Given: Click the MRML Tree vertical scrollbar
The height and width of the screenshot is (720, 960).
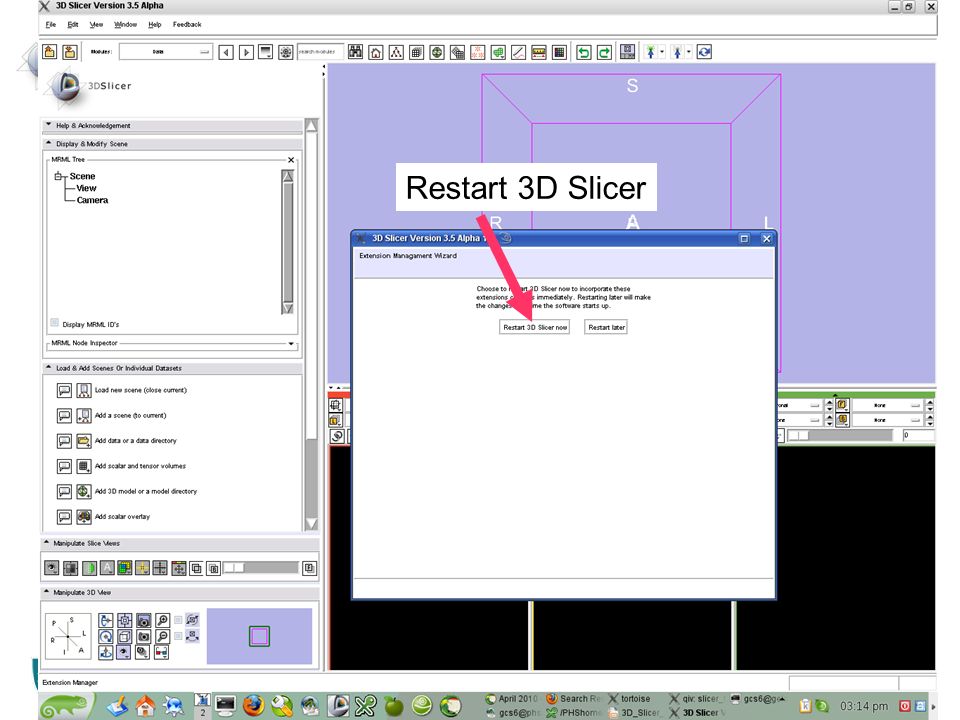Looking at the screenshot, I should click(288, 242).
